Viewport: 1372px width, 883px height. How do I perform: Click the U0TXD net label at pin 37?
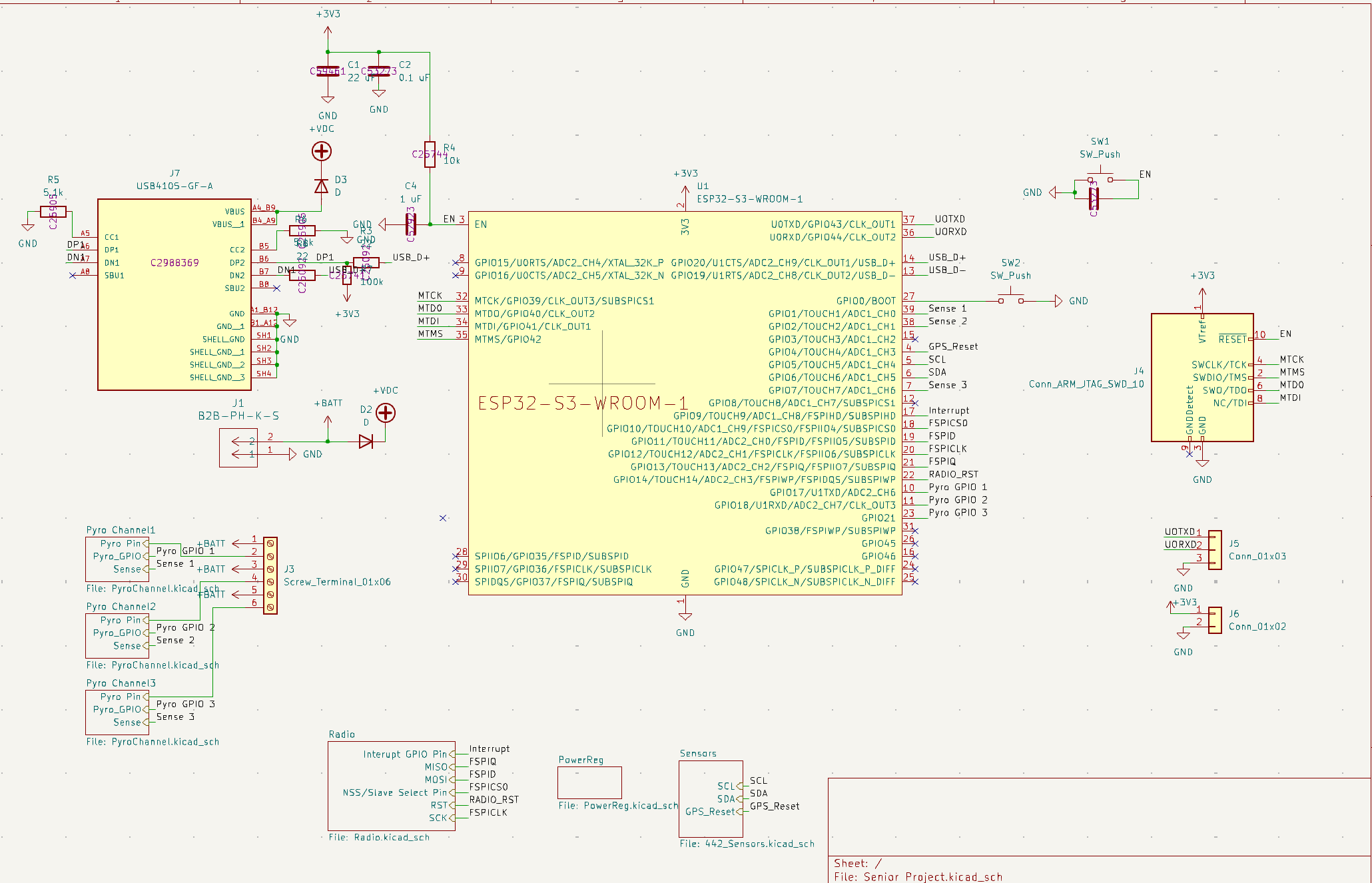pyautogui.click(x=950, y=219)
